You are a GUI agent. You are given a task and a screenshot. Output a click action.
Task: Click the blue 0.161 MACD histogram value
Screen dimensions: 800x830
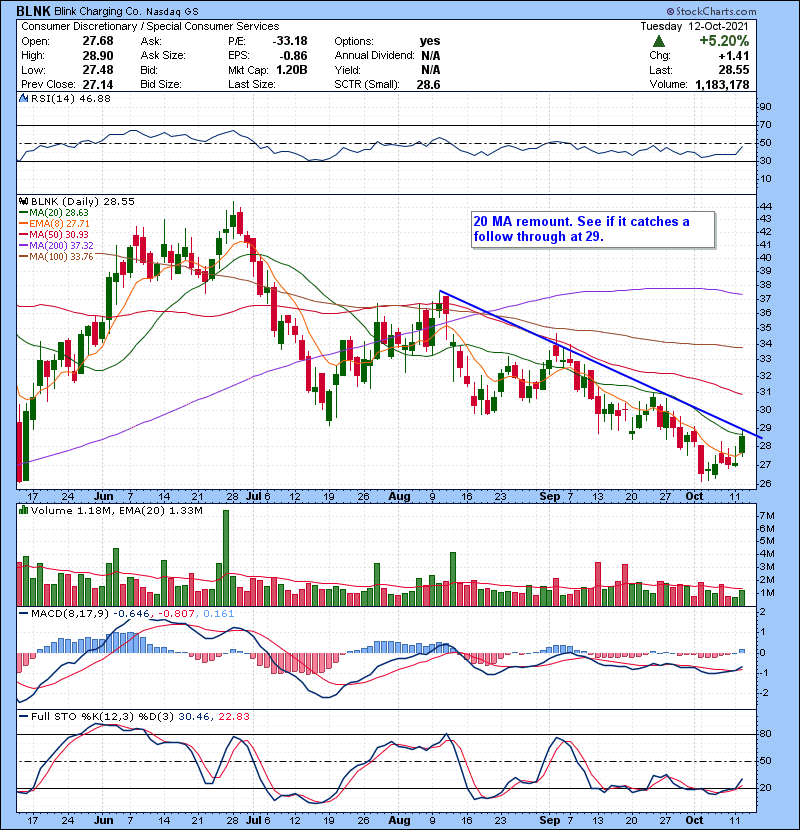click(219, 614)
